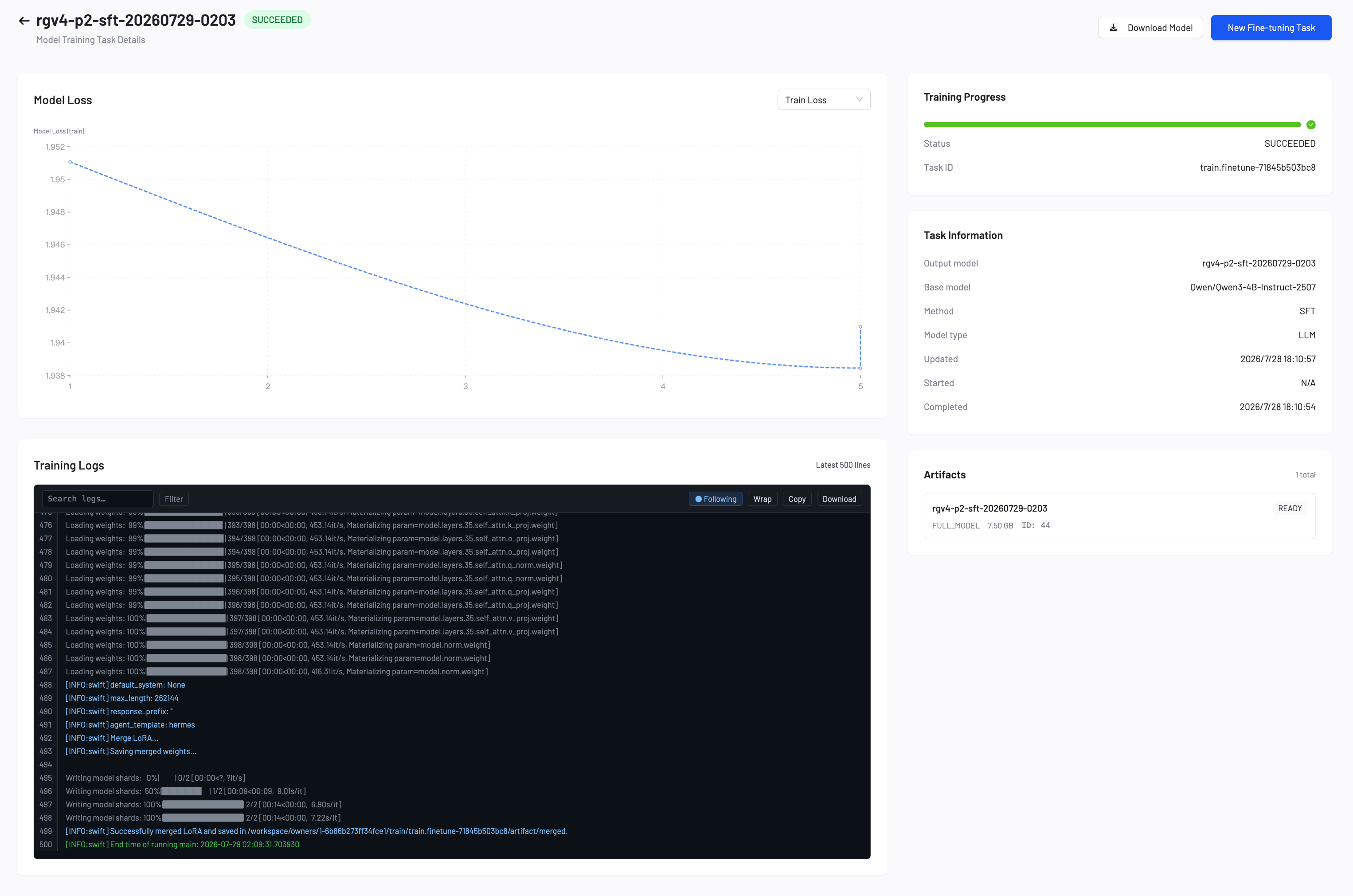Click the 7.50 GB artifact size

coord(1000,526)
